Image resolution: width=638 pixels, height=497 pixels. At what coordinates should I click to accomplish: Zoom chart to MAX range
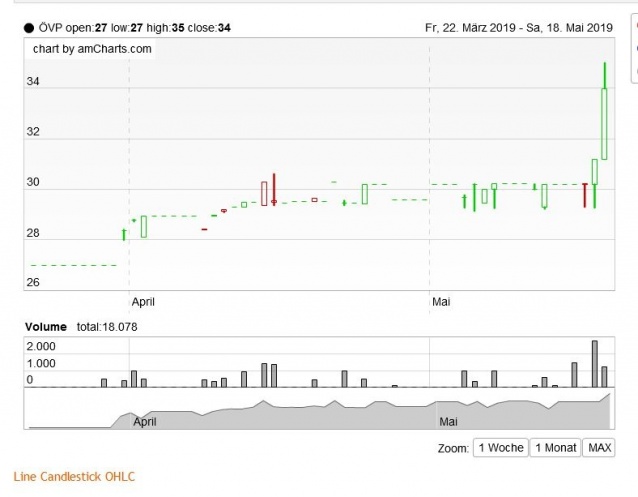coord(600,448)
